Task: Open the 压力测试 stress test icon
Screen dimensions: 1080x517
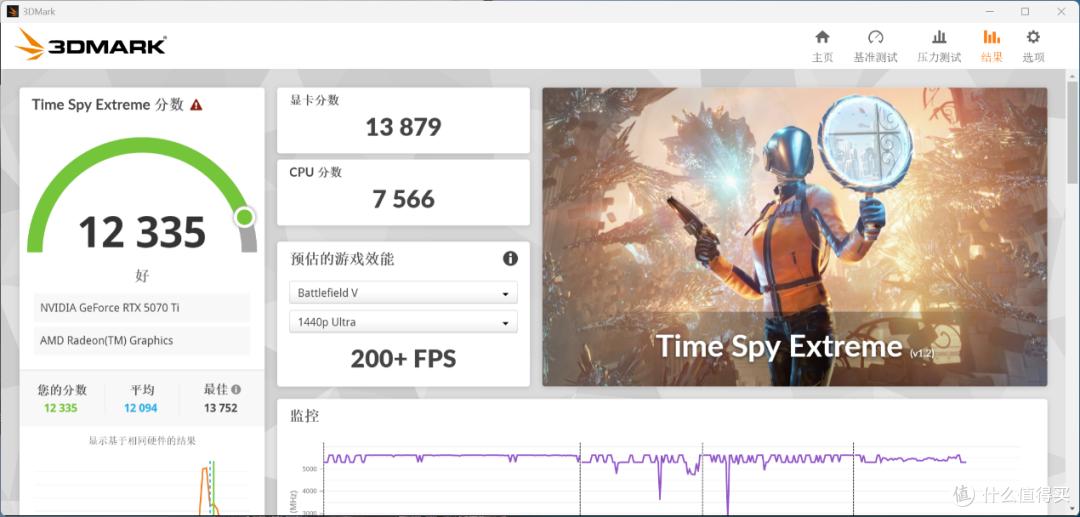Action: pos(939,37)
